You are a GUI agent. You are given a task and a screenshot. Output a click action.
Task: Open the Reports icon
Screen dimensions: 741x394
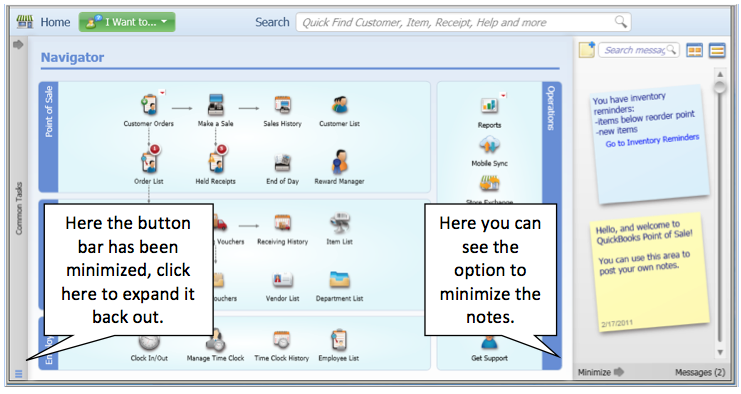coord(489,106)
